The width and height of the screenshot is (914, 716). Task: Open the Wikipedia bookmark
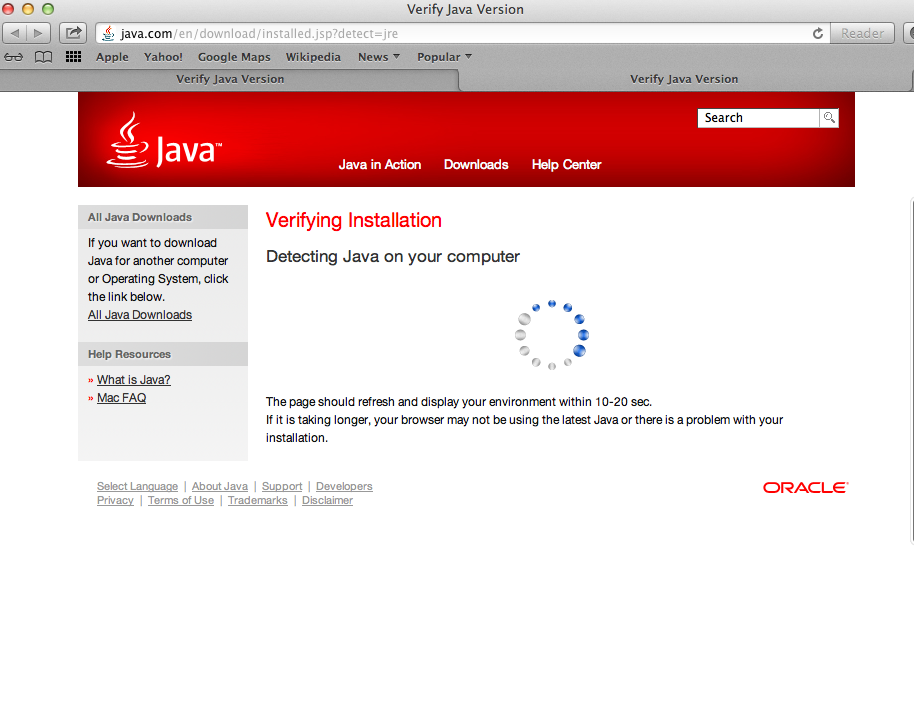pyautogui.click(x=313, y=57)
